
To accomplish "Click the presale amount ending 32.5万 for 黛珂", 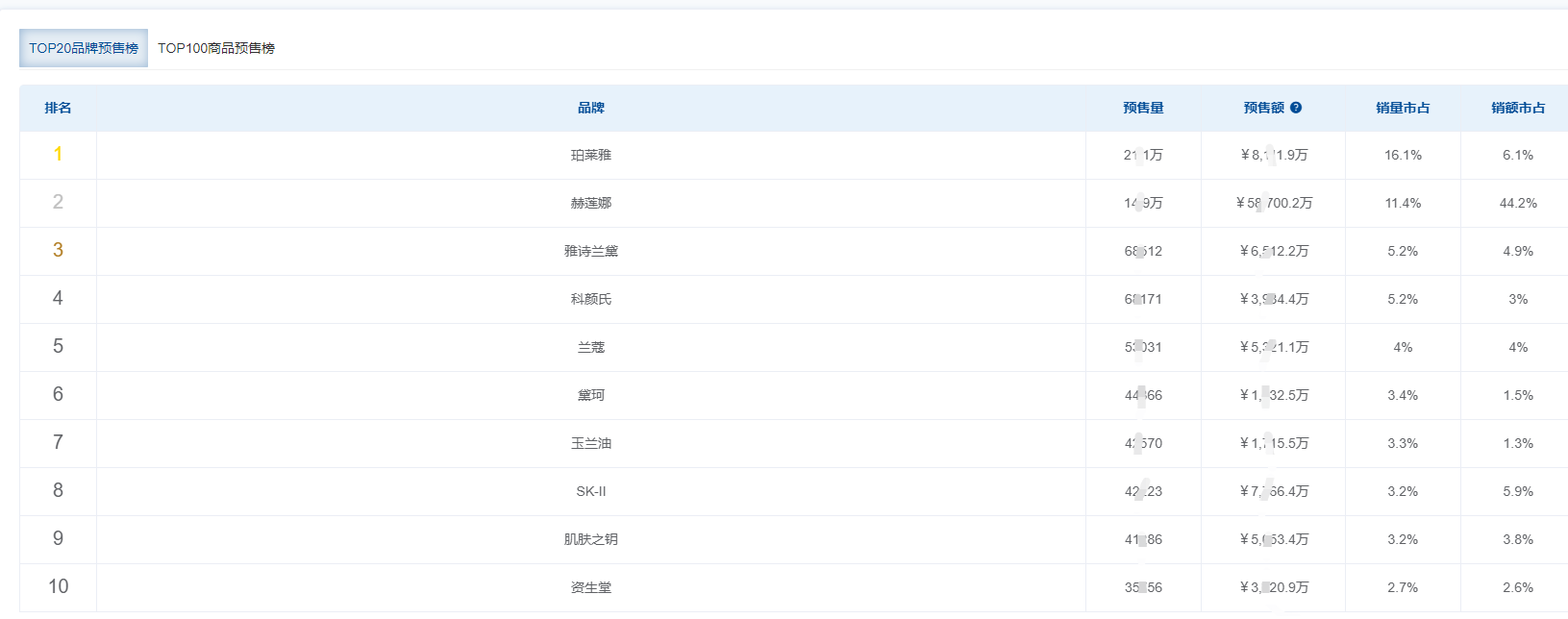I will click(1274, 395).
